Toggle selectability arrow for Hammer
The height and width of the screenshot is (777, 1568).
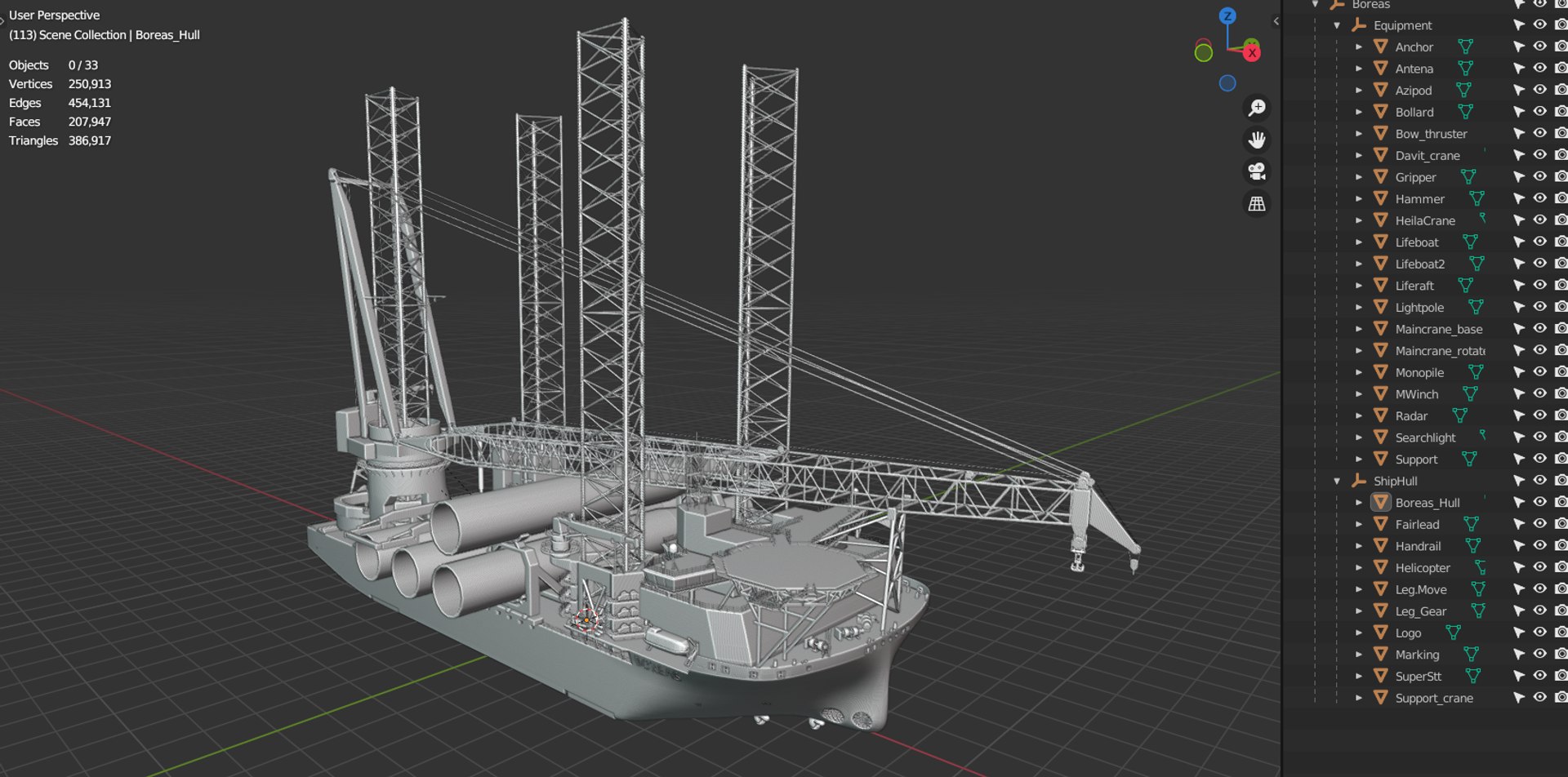[x=1519, y=198]
